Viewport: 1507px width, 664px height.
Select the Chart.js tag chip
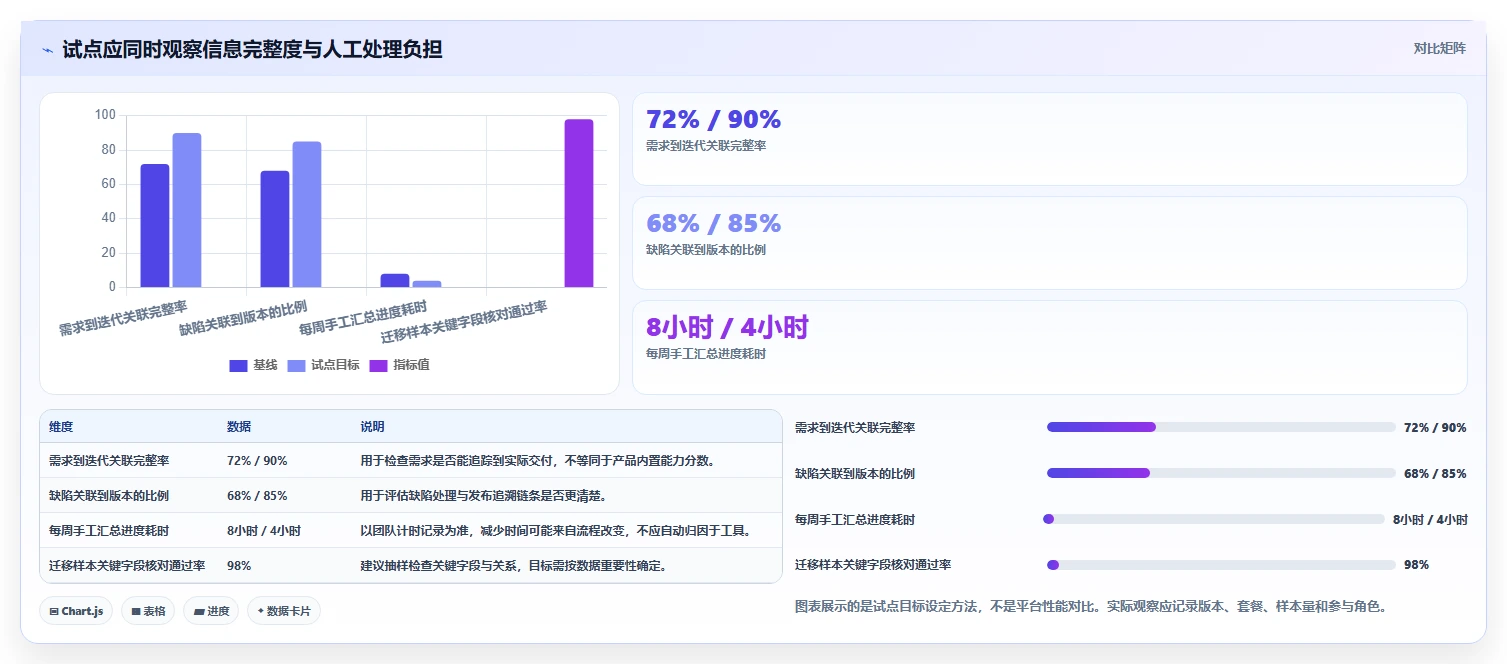(x=76, y=611)
